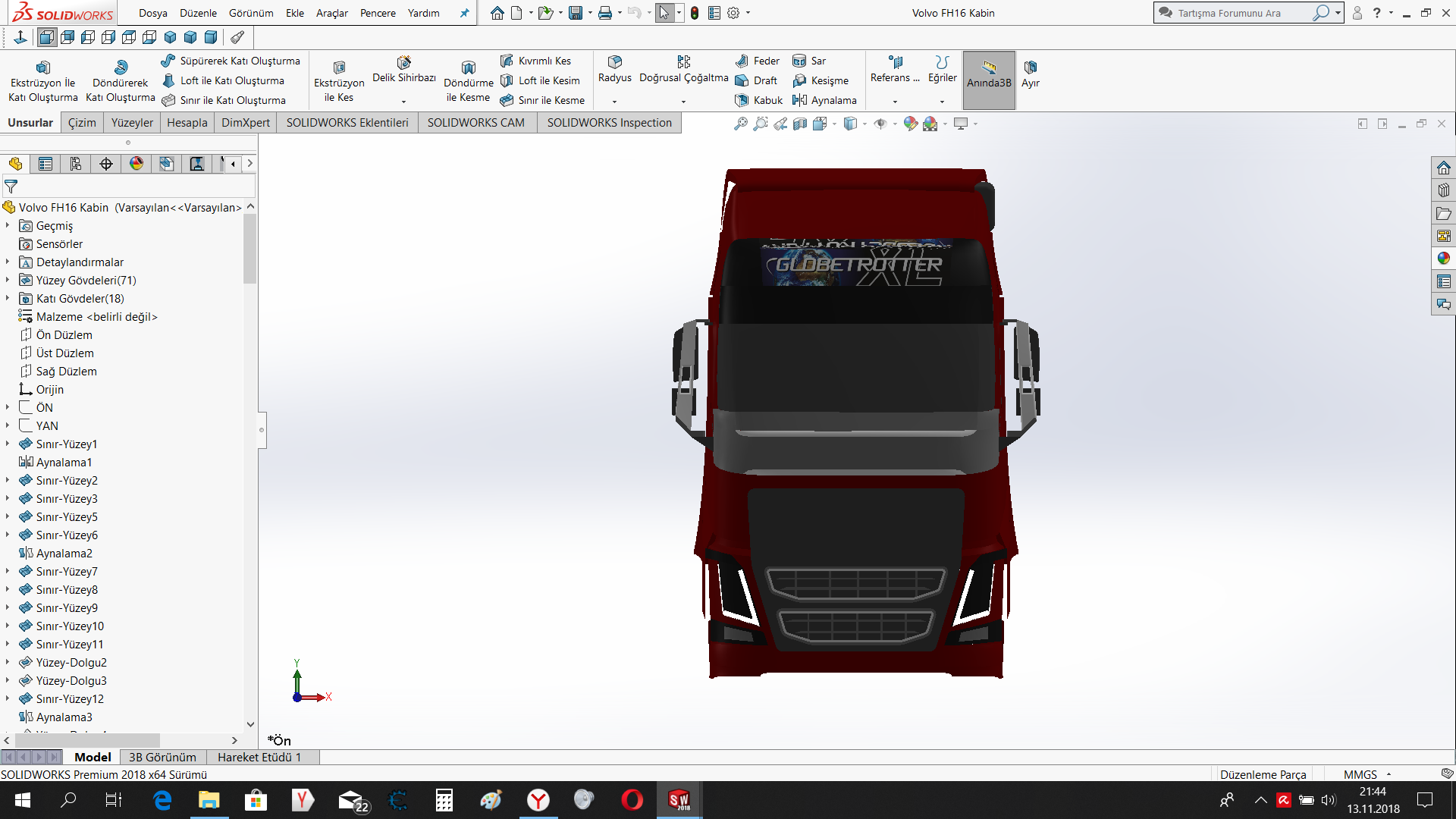The height and width of the screenshot is (819, 1456).
Task: Select Doğrusal Çoğaltma pattern tool
Action: tap(684, 70)
